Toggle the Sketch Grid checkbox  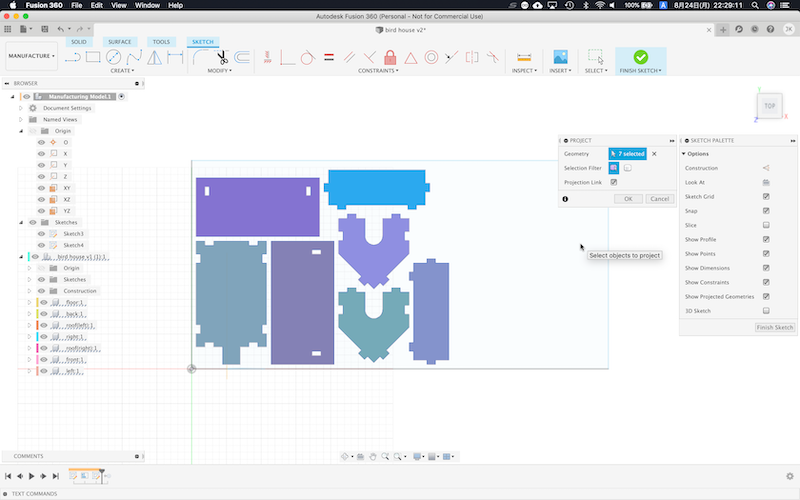coord(766,196)
